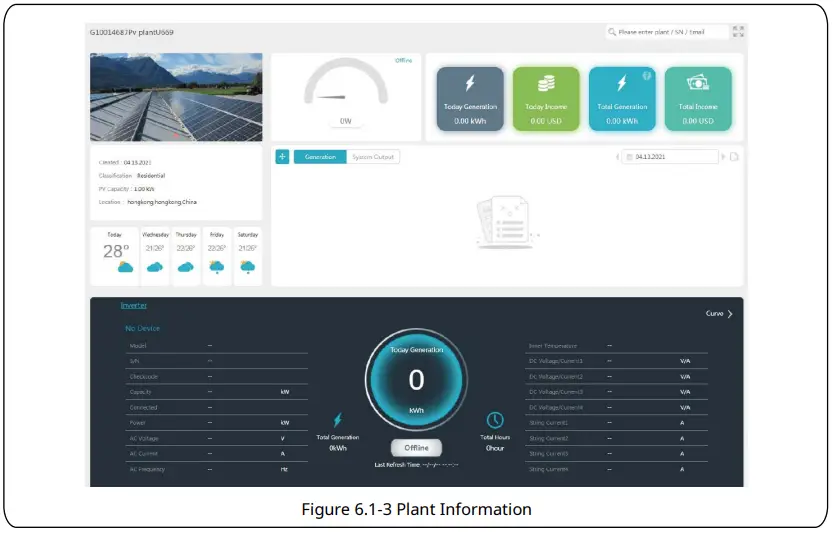Click DC Voltage/Current1 row

coord(616,361)
